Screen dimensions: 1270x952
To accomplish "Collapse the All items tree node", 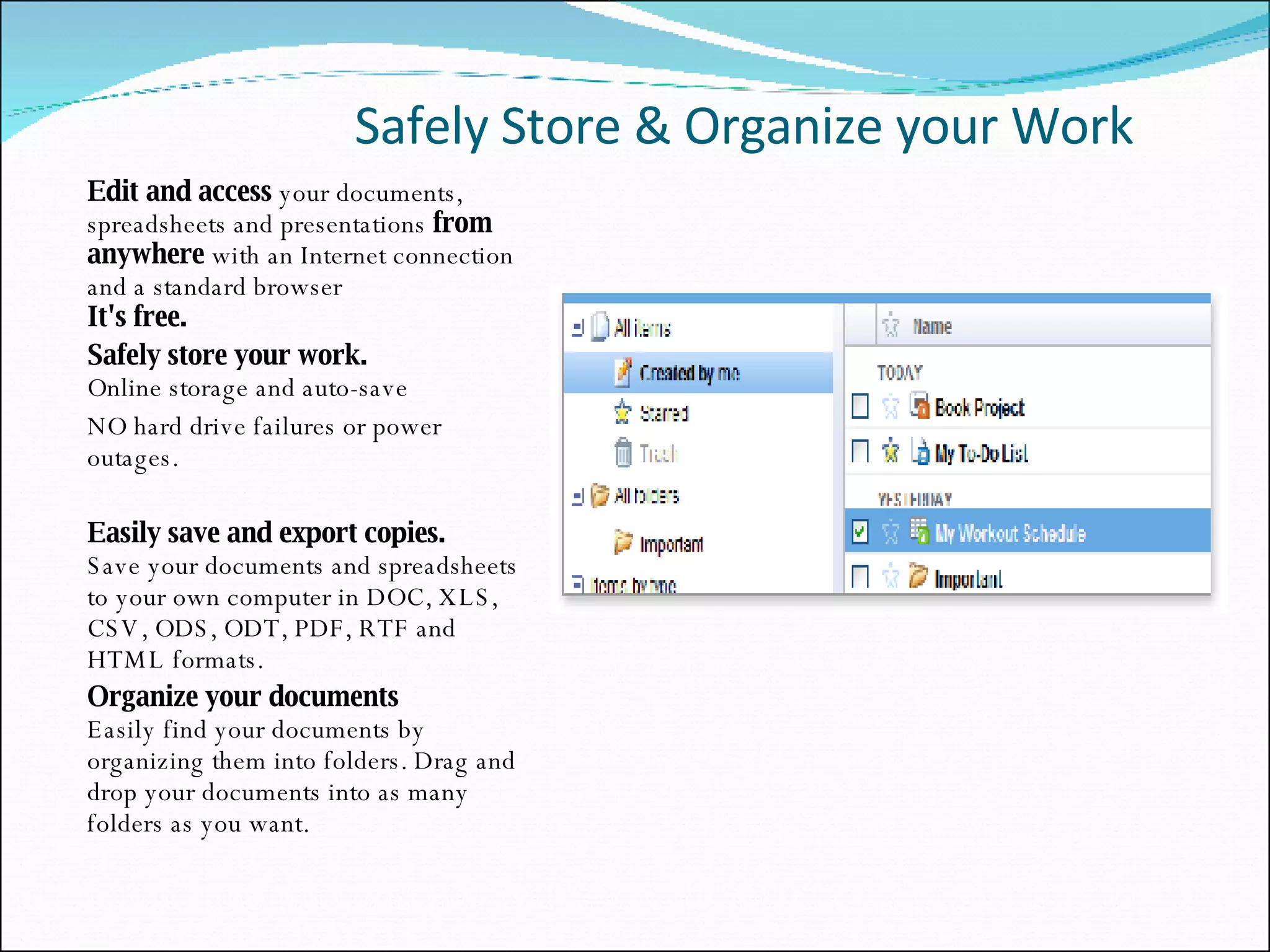I will 577,328.
